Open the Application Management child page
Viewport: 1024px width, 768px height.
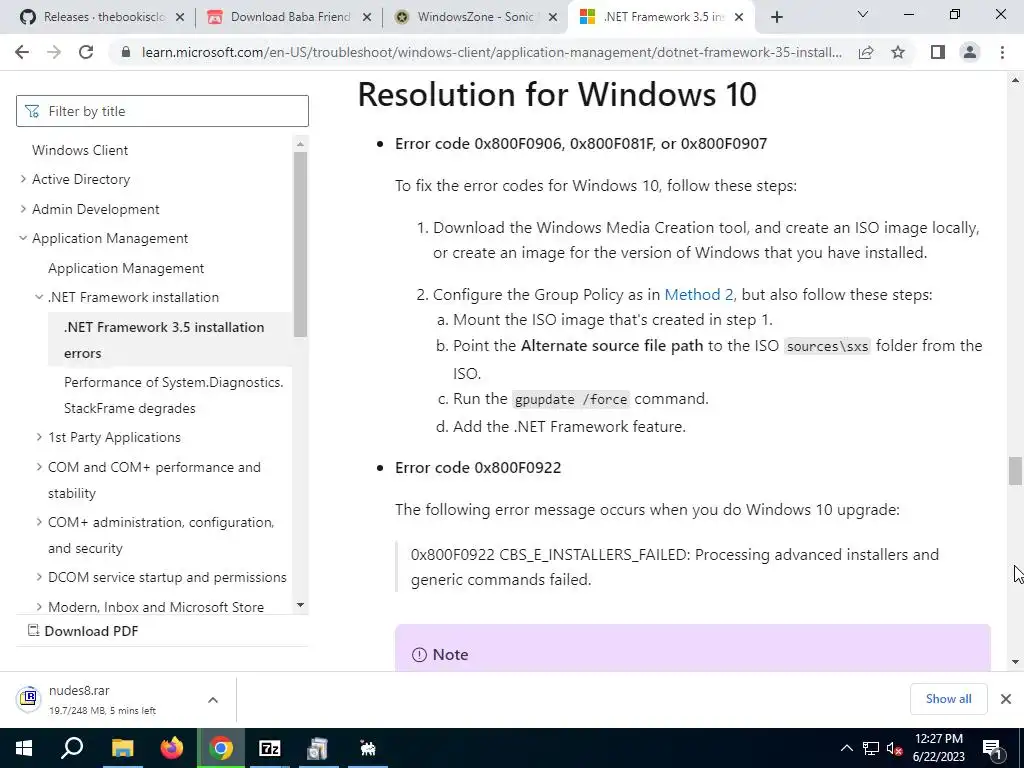click(x=126, y=268)
